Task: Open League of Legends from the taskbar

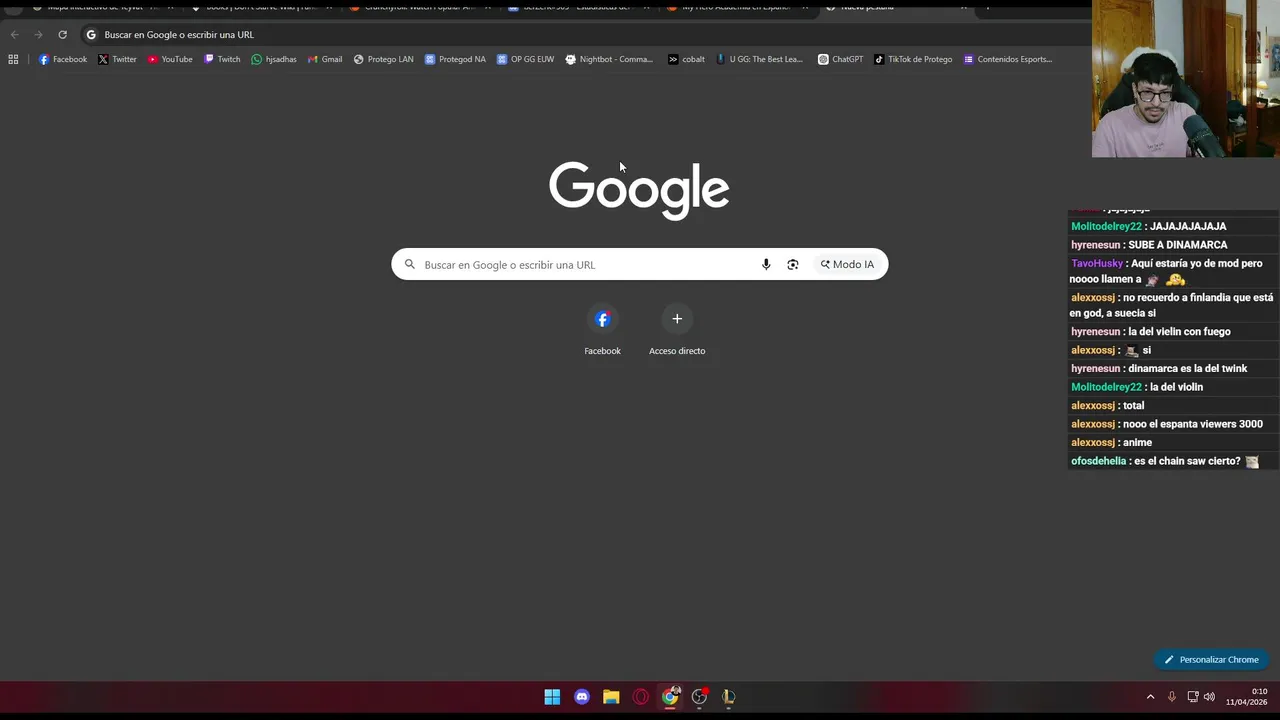Action: click(x=729, y=697)
